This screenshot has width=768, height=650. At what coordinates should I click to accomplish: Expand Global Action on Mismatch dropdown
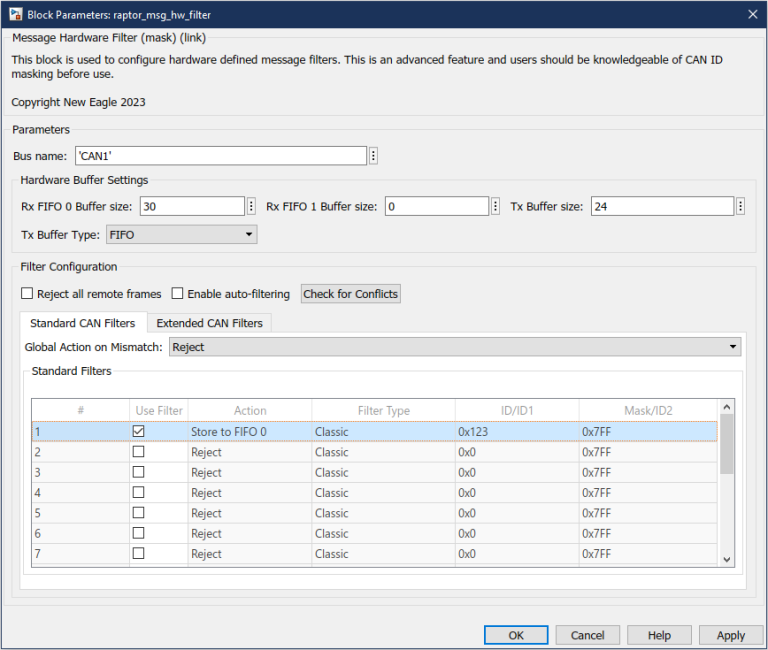tap(454, 347)
